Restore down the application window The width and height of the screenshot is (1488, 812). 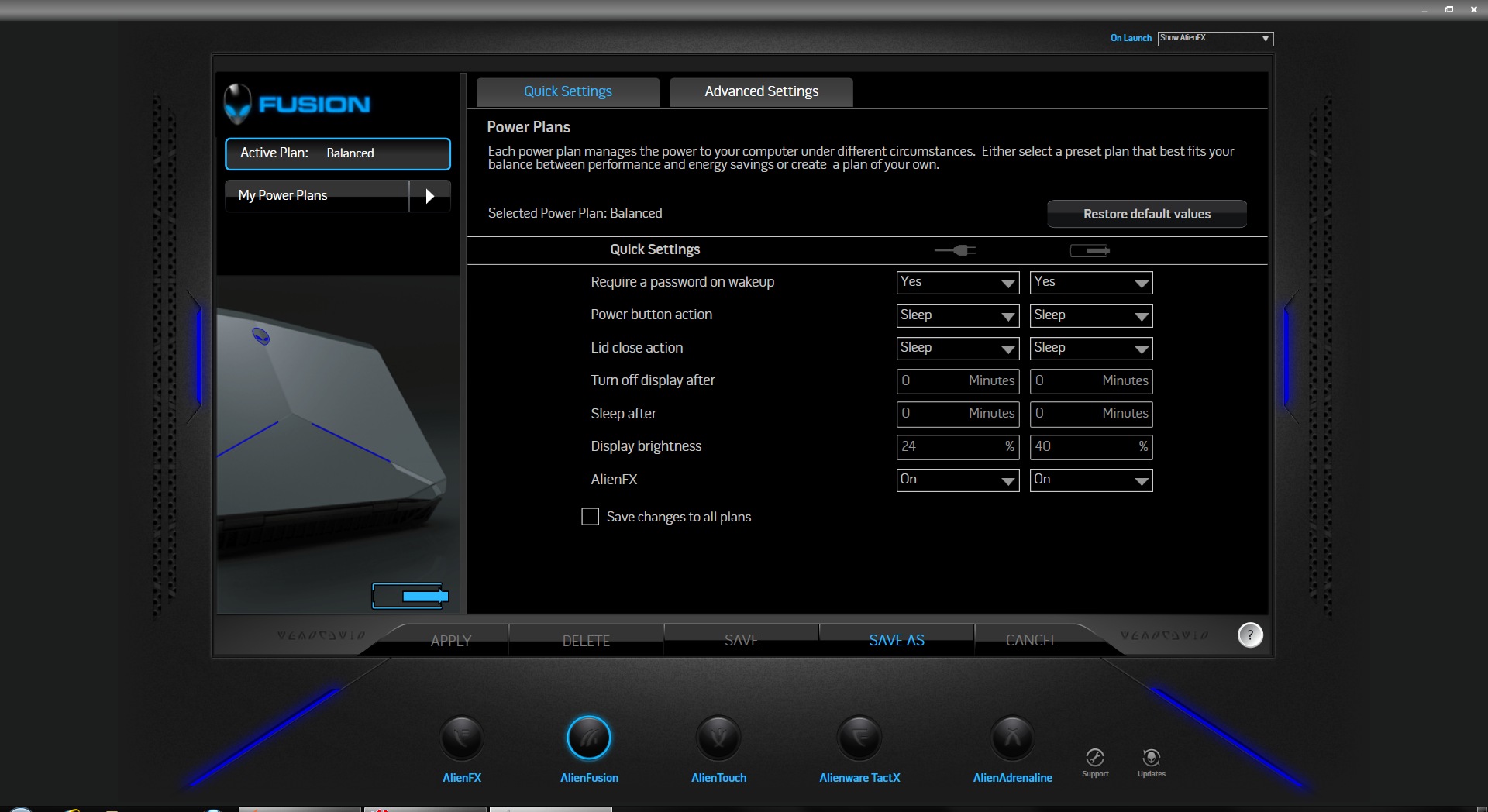(x=1448, y=9)
